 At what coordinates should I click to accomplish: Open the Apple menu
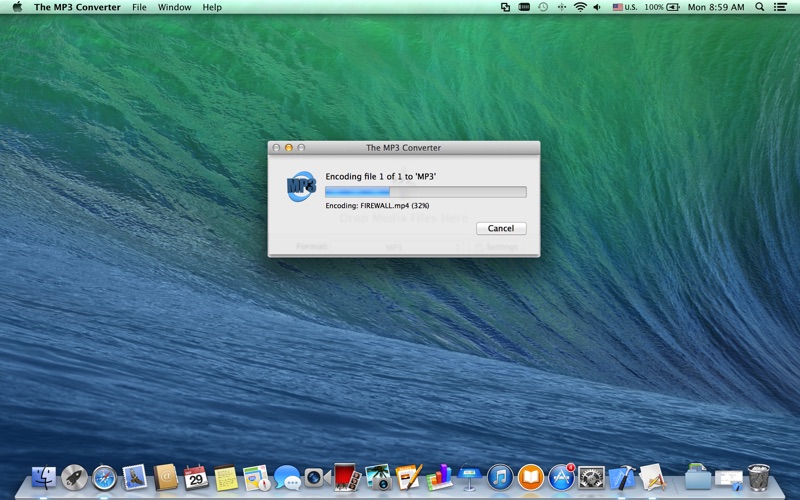tap(17, 7)
